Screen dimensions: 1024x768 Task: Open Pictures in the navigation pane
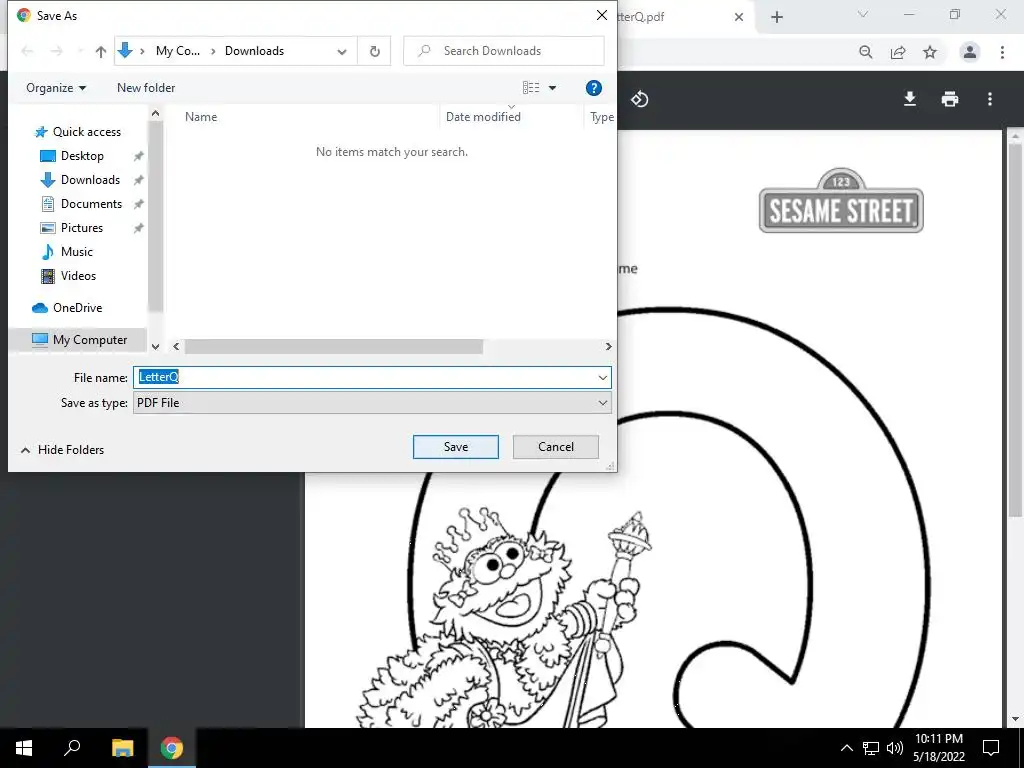(x=82, y=228)
